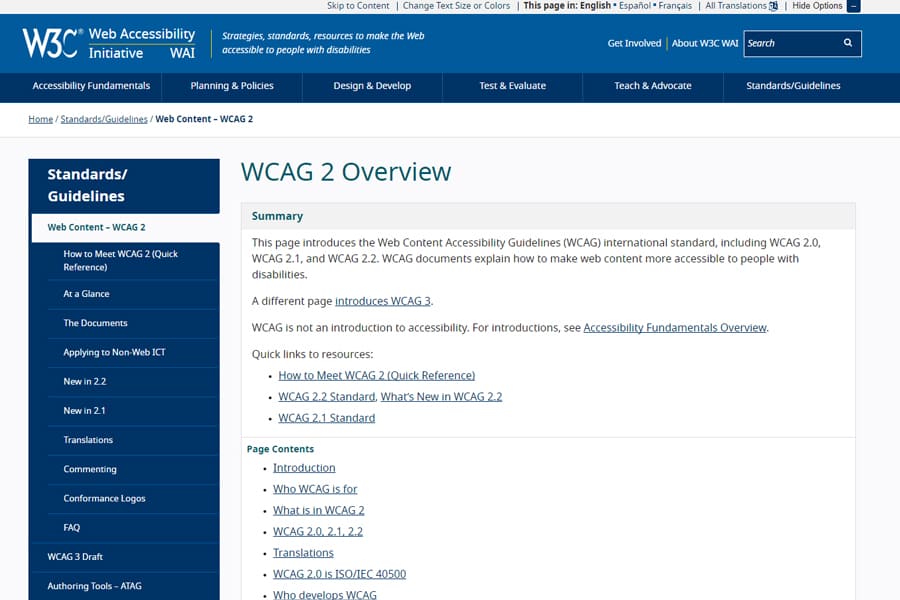Viewport: 900px width, 600px height.
Task: Jump to Who WCAG is for
Action: point(315,489)
